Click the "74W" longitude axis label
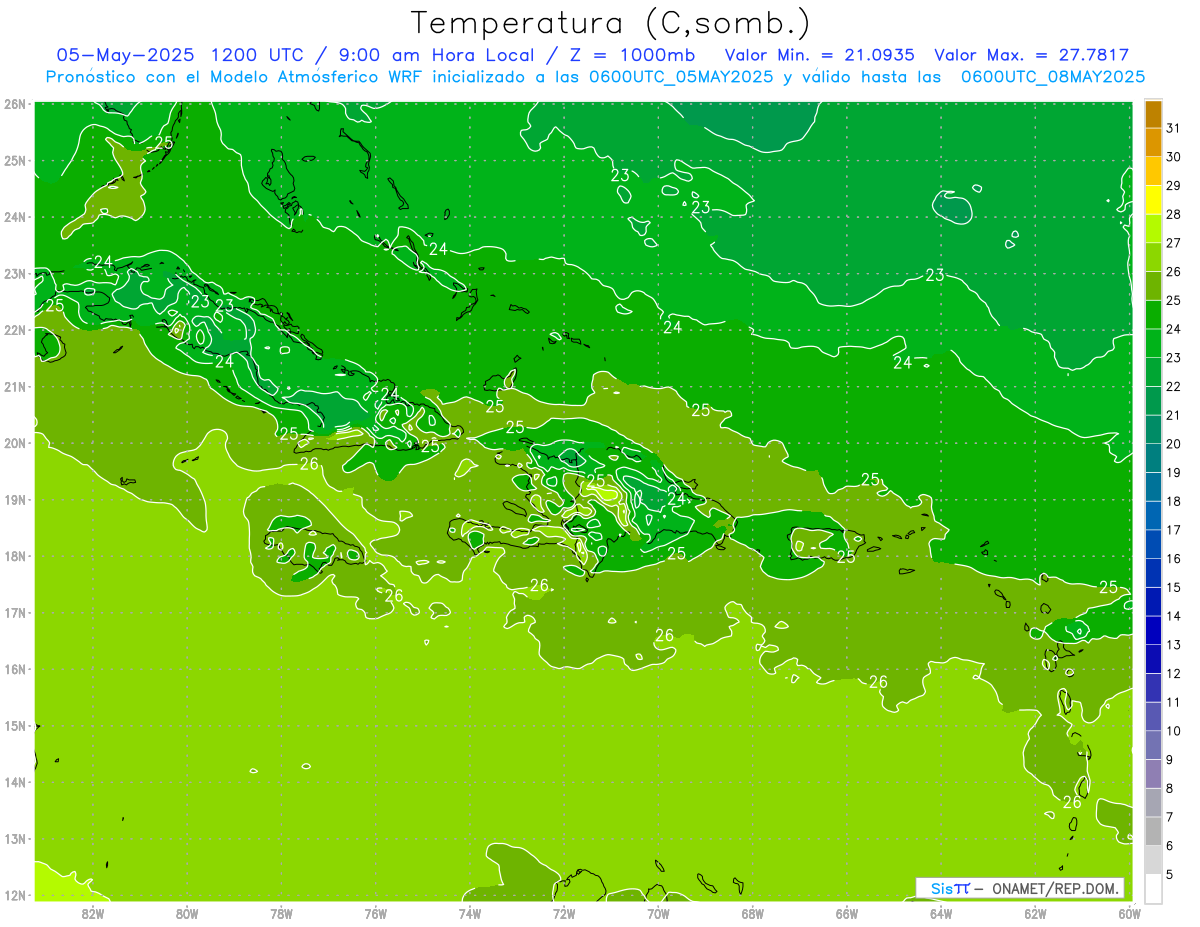 tap(470, 913)
